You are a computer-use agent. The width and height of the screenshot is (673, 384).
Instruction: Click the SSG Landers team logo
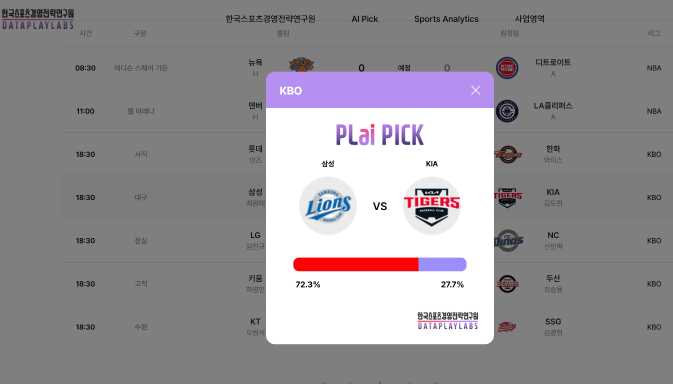point(507,327)
